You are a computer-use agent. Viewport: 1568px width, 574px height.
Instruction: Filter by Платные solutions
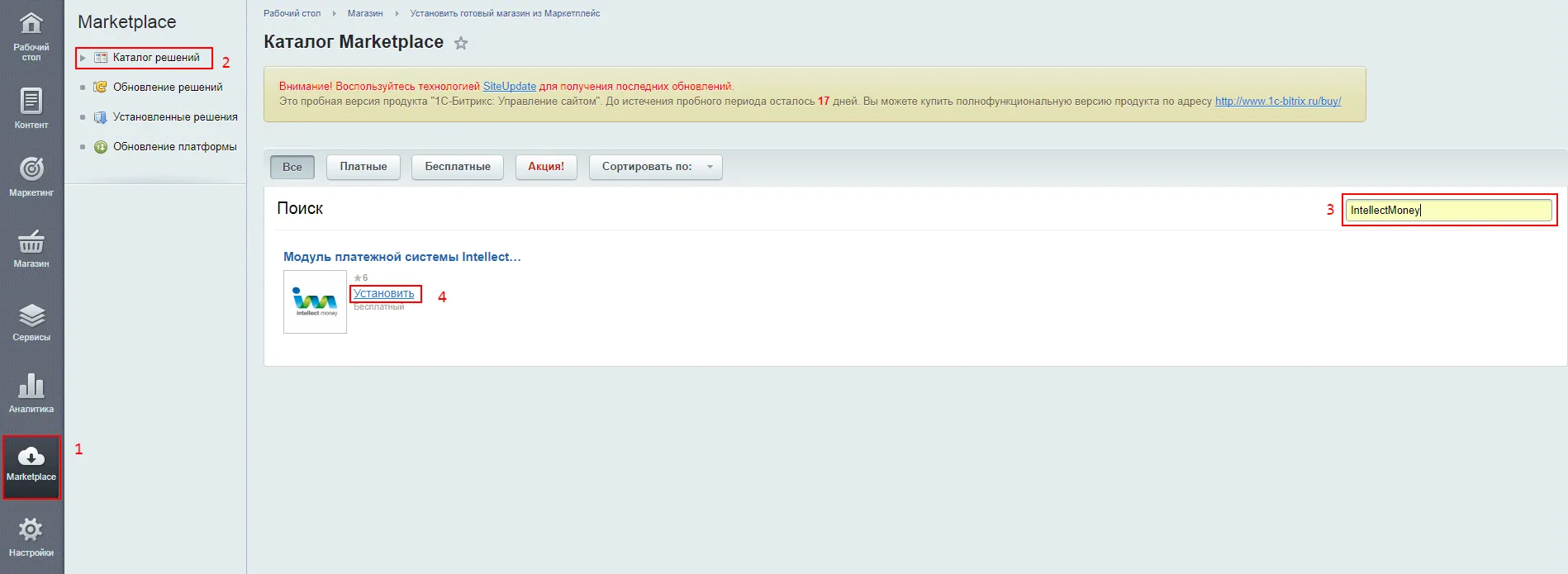[x=363, y=167]
